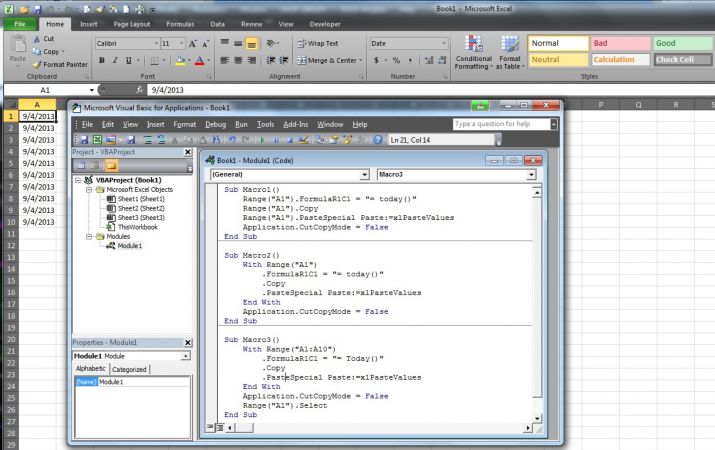Viewport: 715px width, 450px height.
Task: Click the code window vertical scrollbar down arrow
Action: [x=537, y=418]
